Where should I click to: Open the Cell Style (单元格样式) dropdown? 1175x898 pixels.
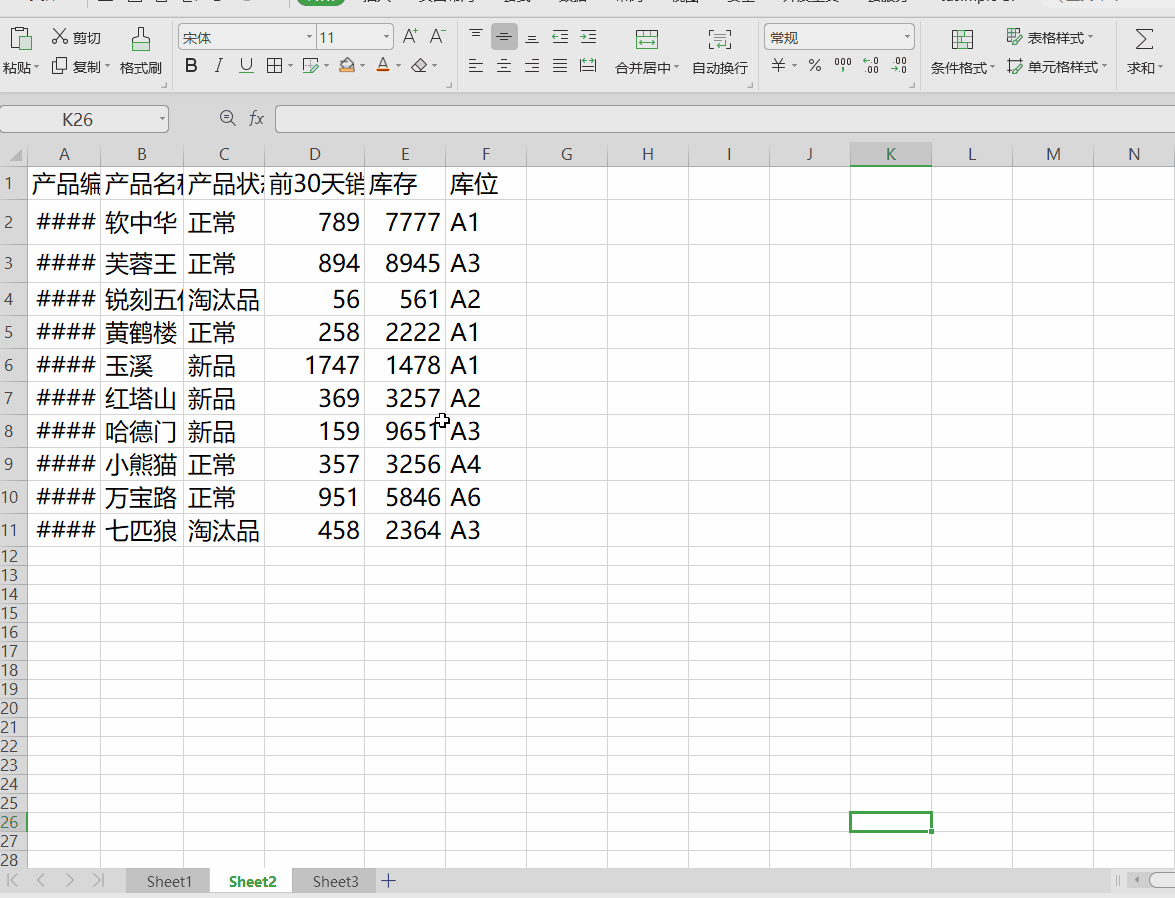click(x=1057, y=67)
